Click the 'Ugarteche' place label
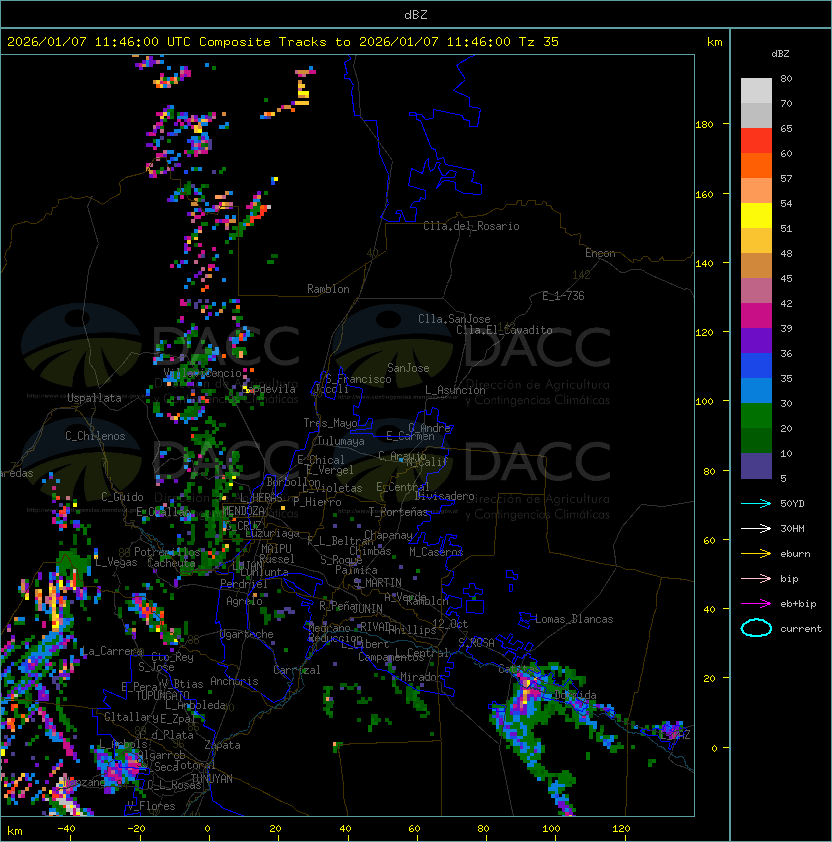The image size is (832, 842). click(247, 634)
